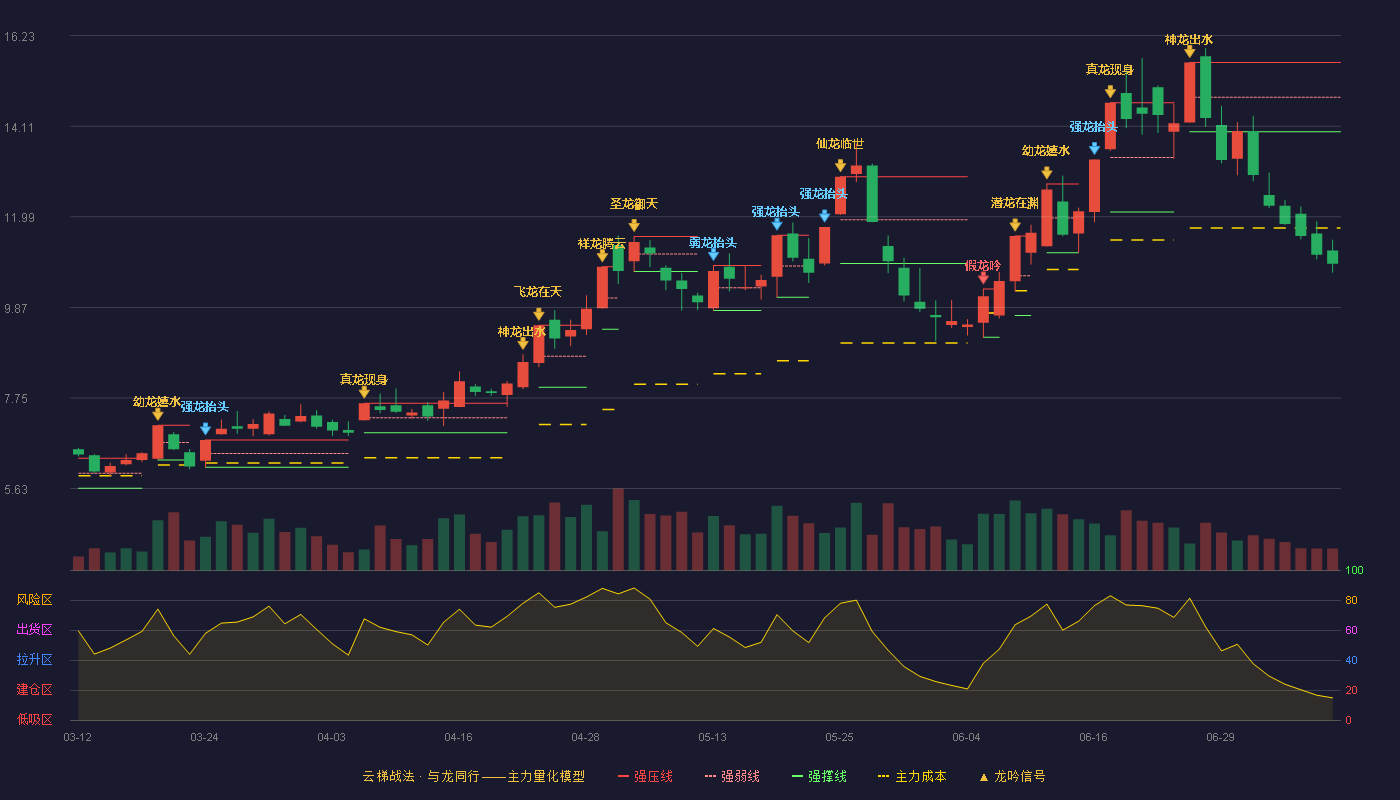This screenshot has width=1400, height=800.
Task: Click blue arrow under 强龙抬头 below last 真龙现身
Action: point(1094,149)
